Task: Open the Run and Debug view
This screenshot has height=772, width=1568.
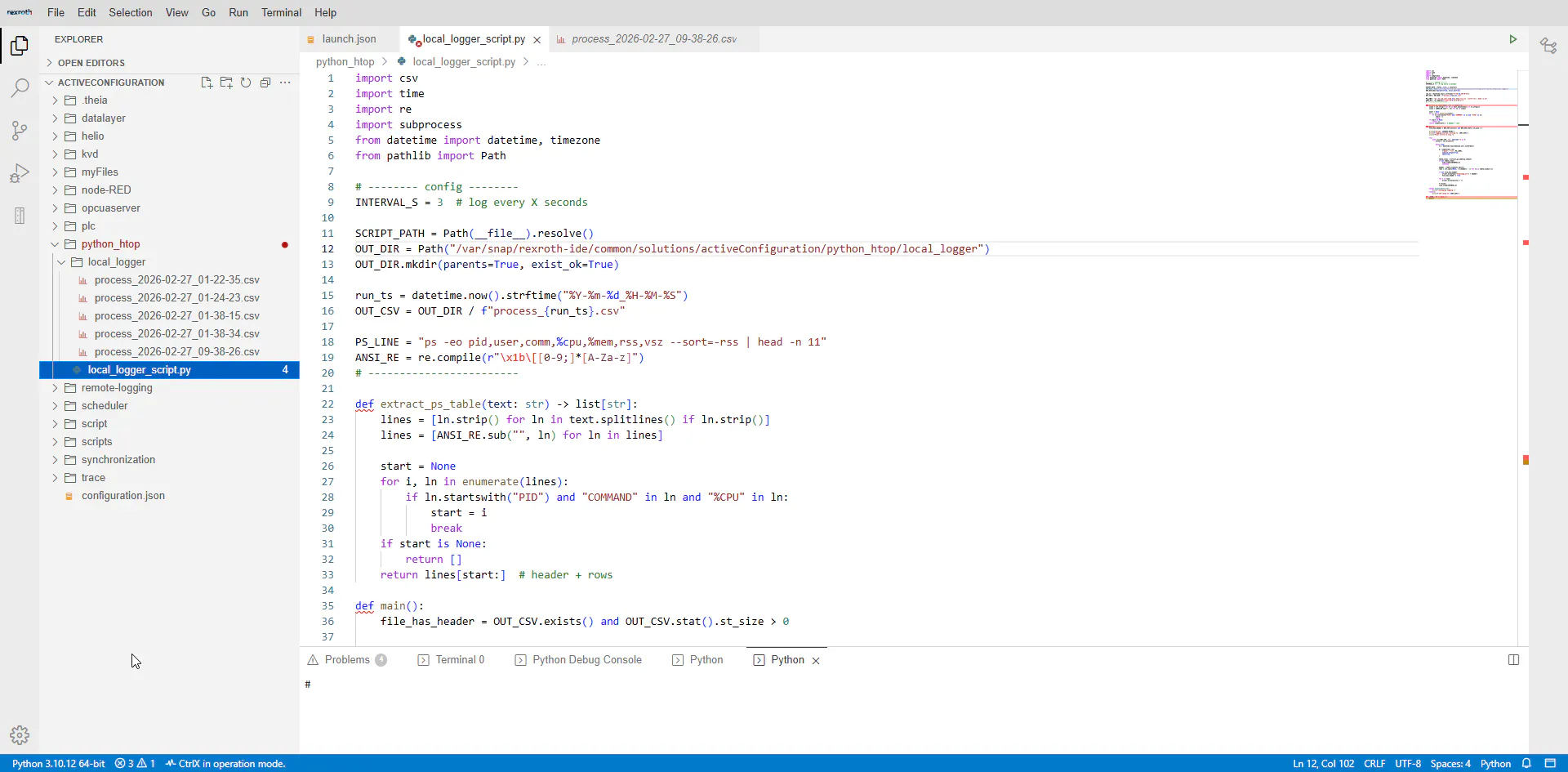Action: (20, 173)
